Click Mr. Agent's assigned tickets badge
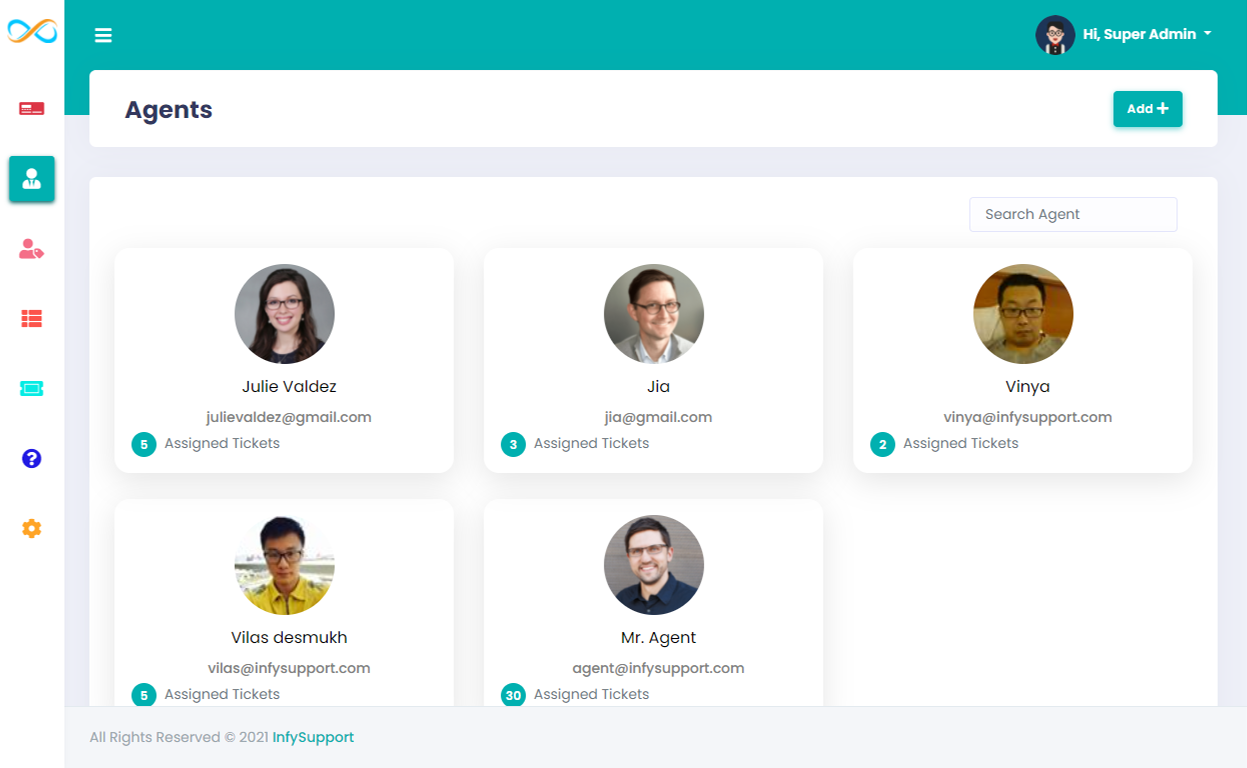1247x768 pixels. point(513,694)
